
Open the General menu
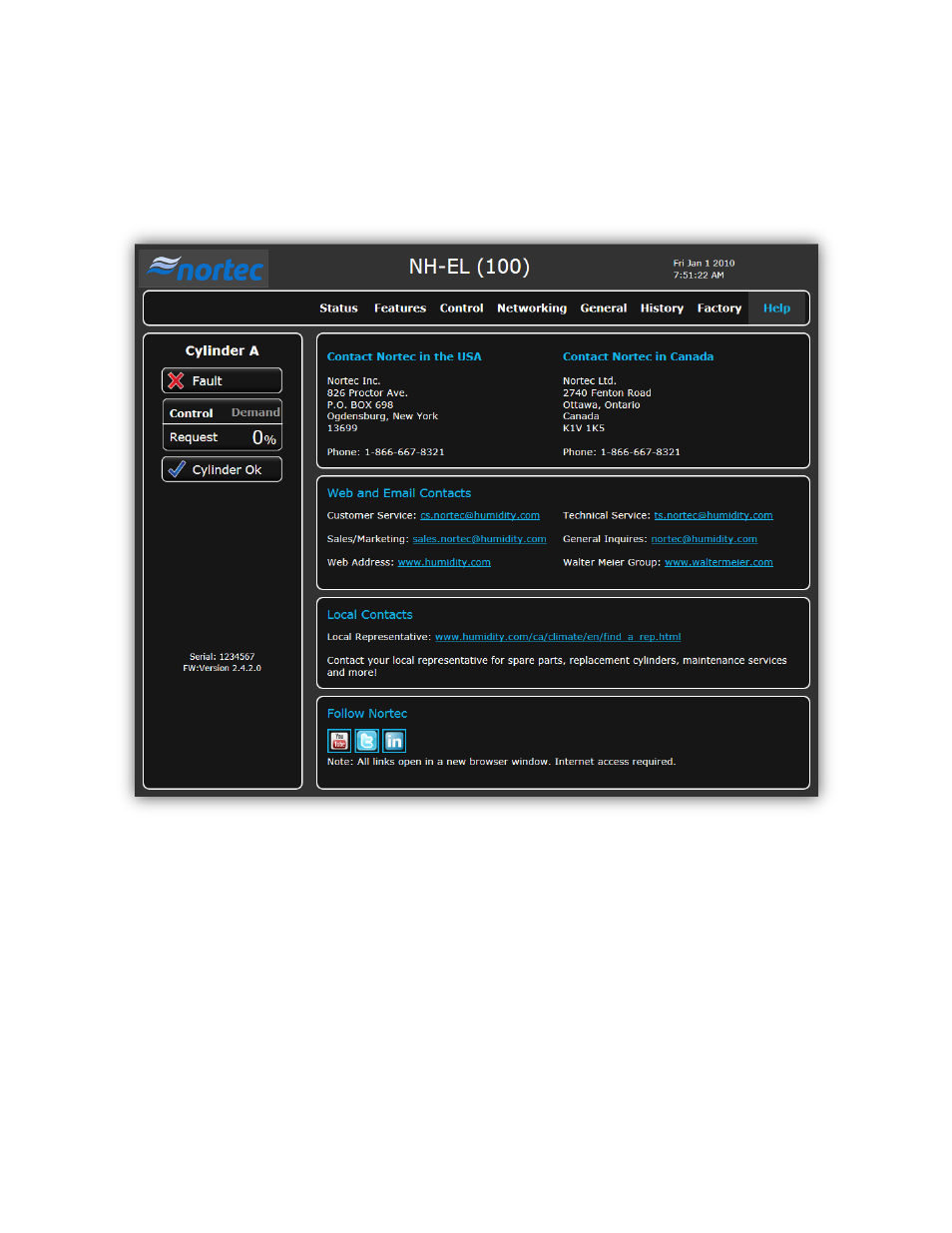604,308
